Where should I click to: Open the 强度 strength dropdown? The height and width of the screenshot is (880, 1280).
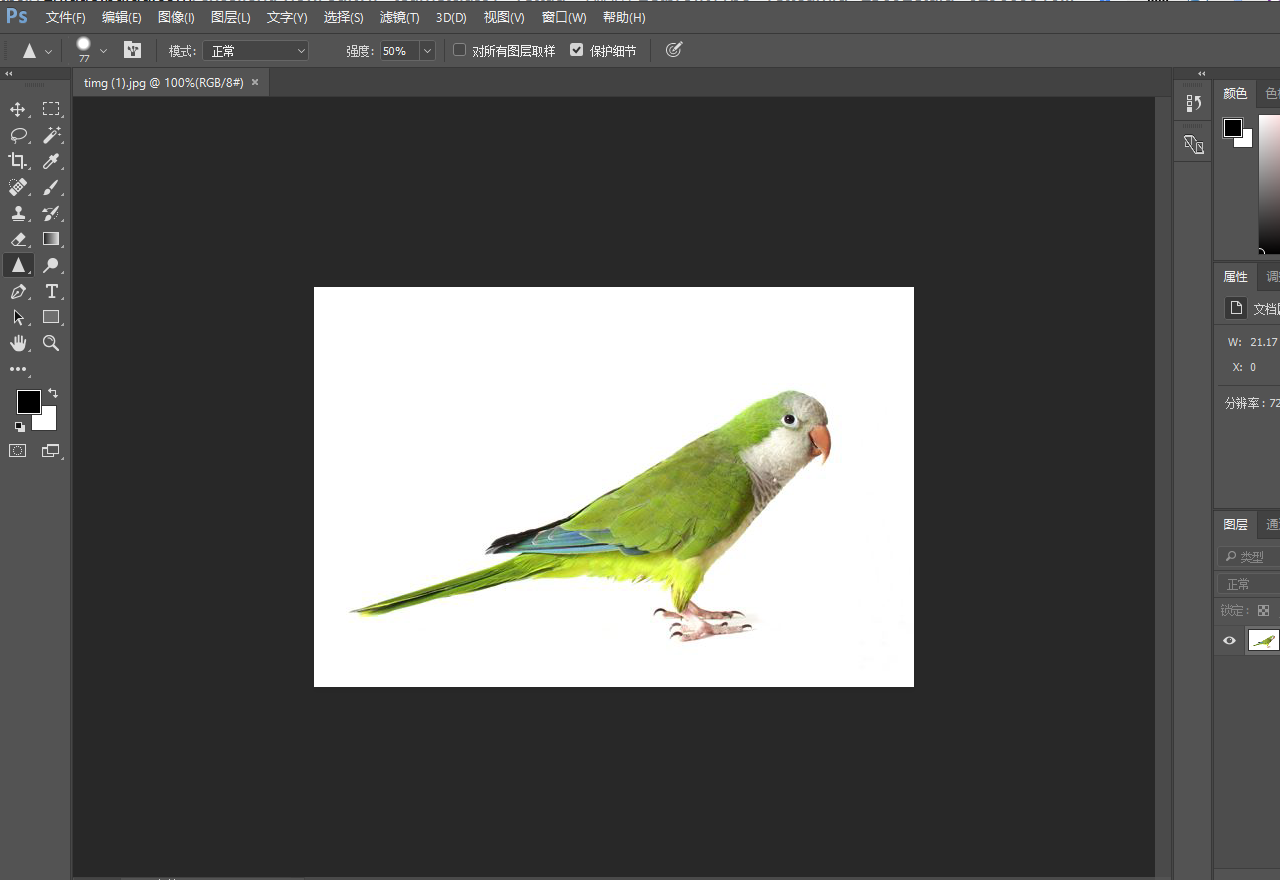(x=426, y=50)
